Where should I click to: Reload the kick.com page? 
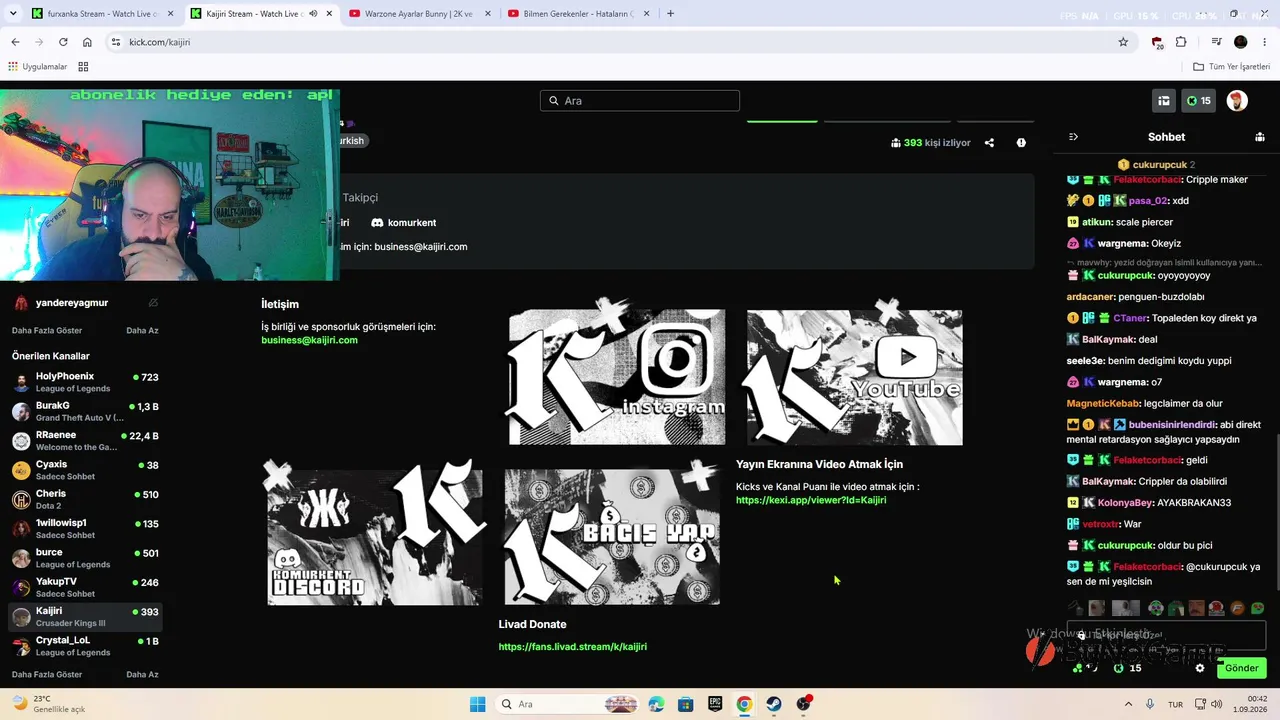63,42
